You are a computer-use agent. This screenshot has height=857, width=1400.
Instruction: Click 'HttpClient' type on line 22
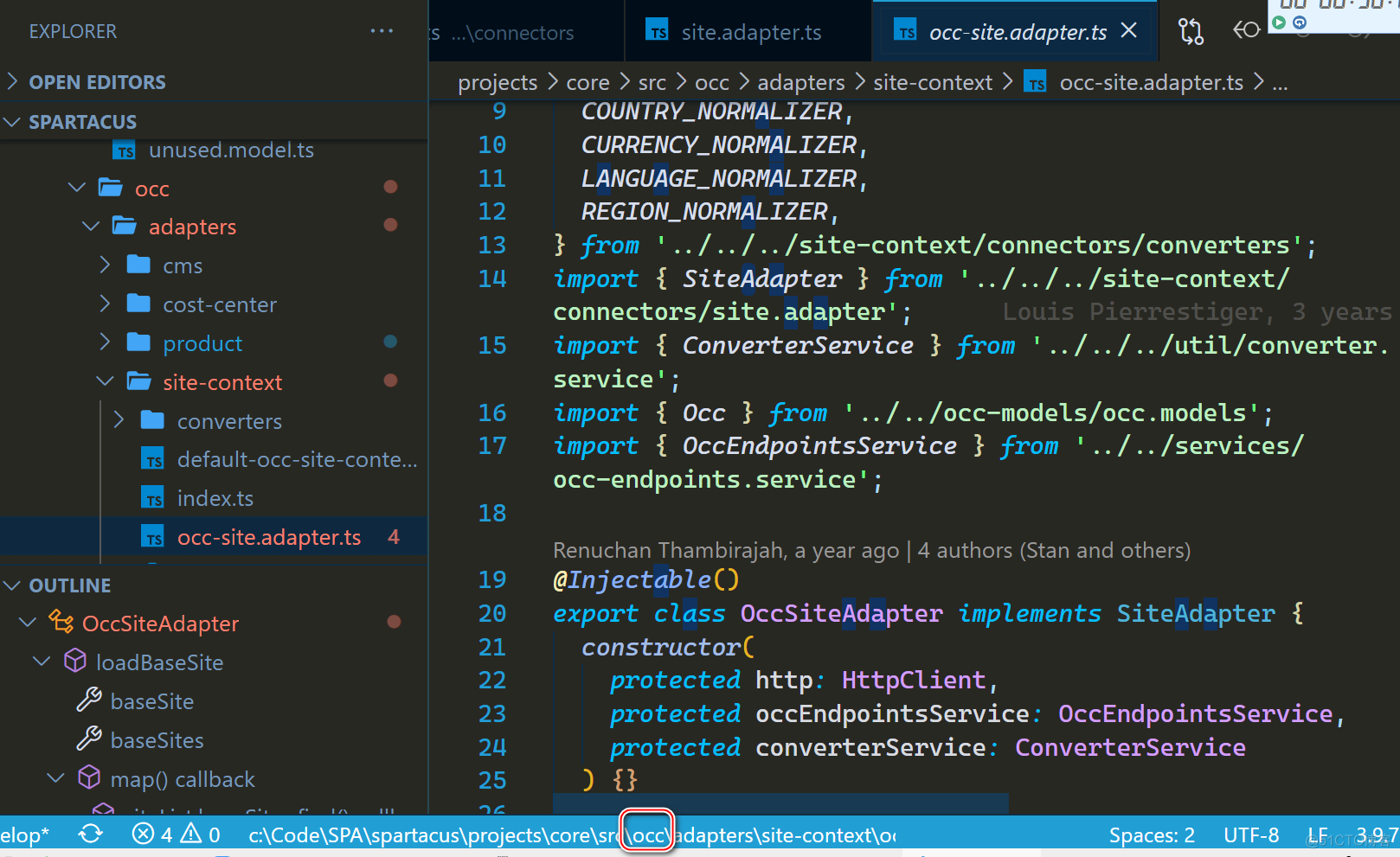point(913,680)
